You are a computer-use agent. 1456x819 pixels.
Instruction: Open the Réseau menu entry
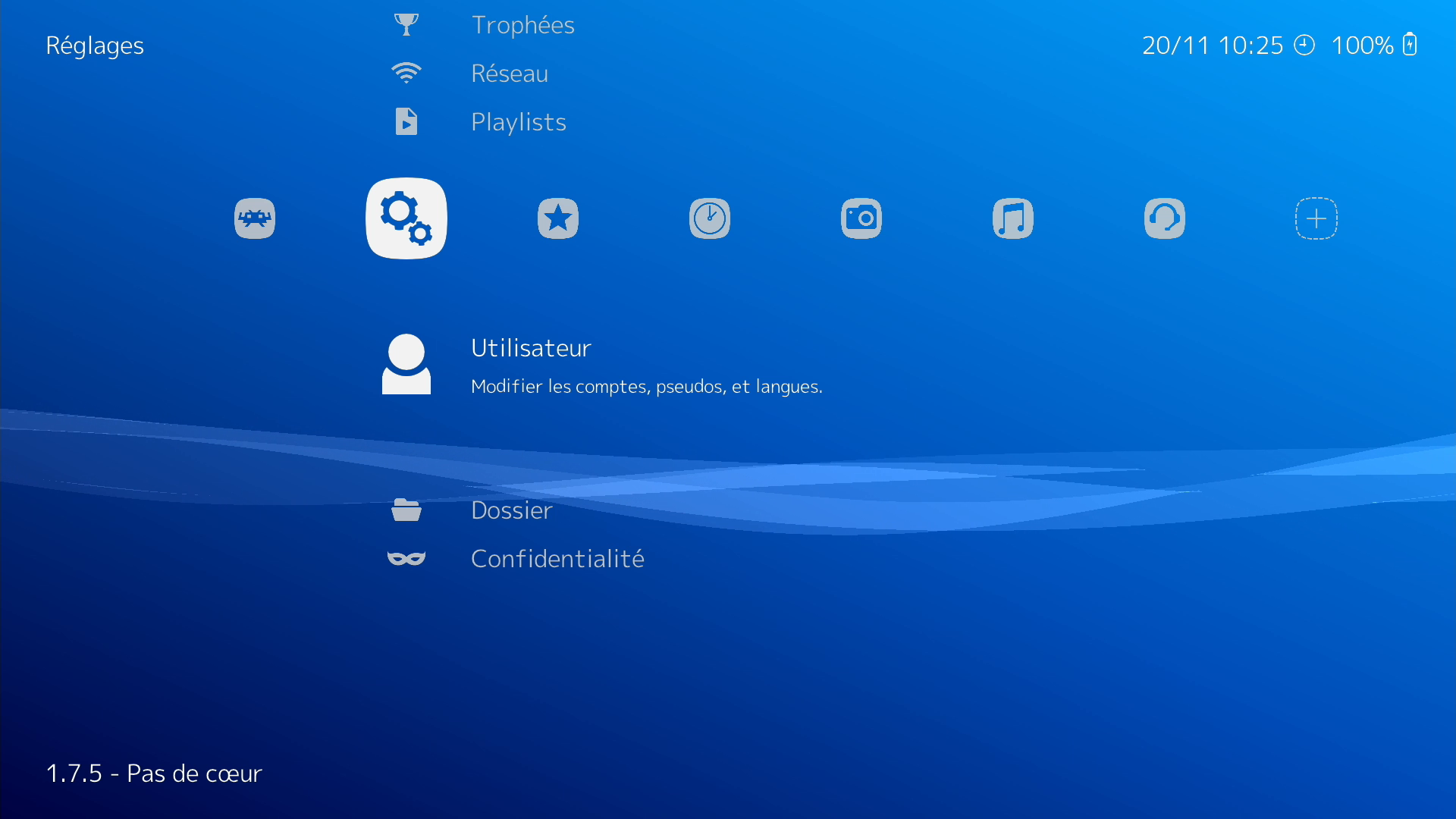509,74
